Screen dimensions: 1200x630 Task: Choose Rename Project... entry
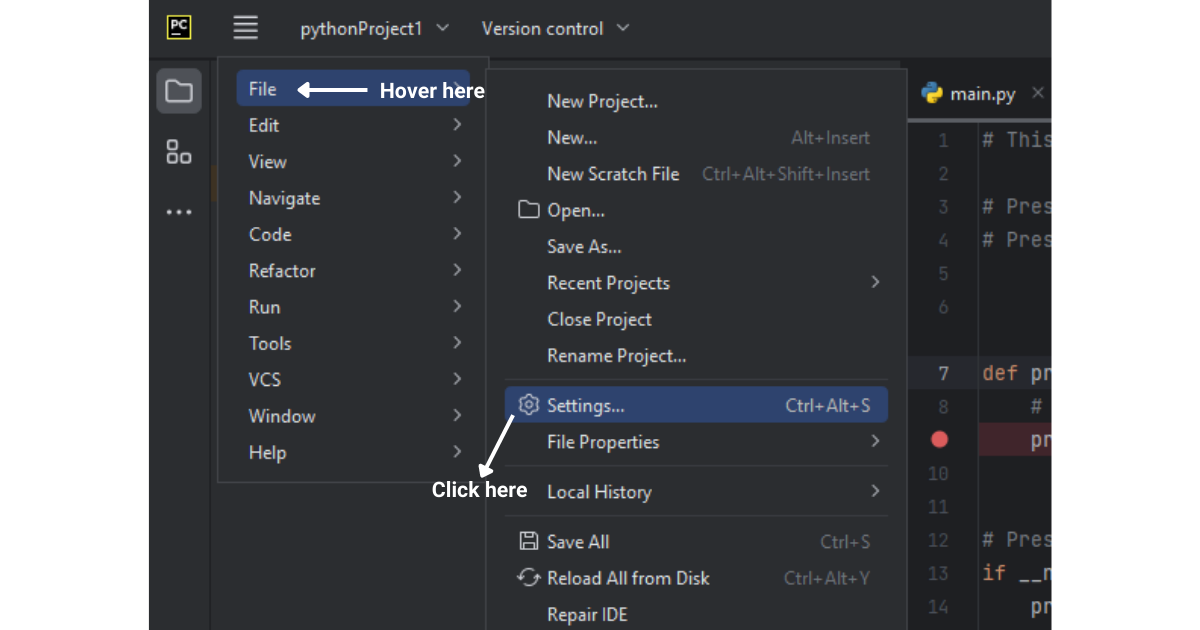pyautogui.click(x=696, y=355)
